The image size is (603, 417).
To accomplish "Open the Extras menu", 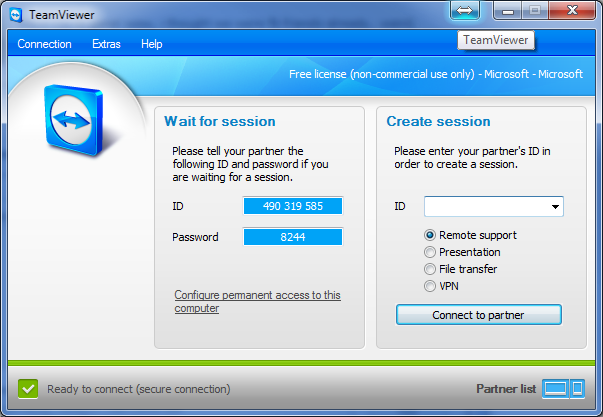I will coord(106,44).
